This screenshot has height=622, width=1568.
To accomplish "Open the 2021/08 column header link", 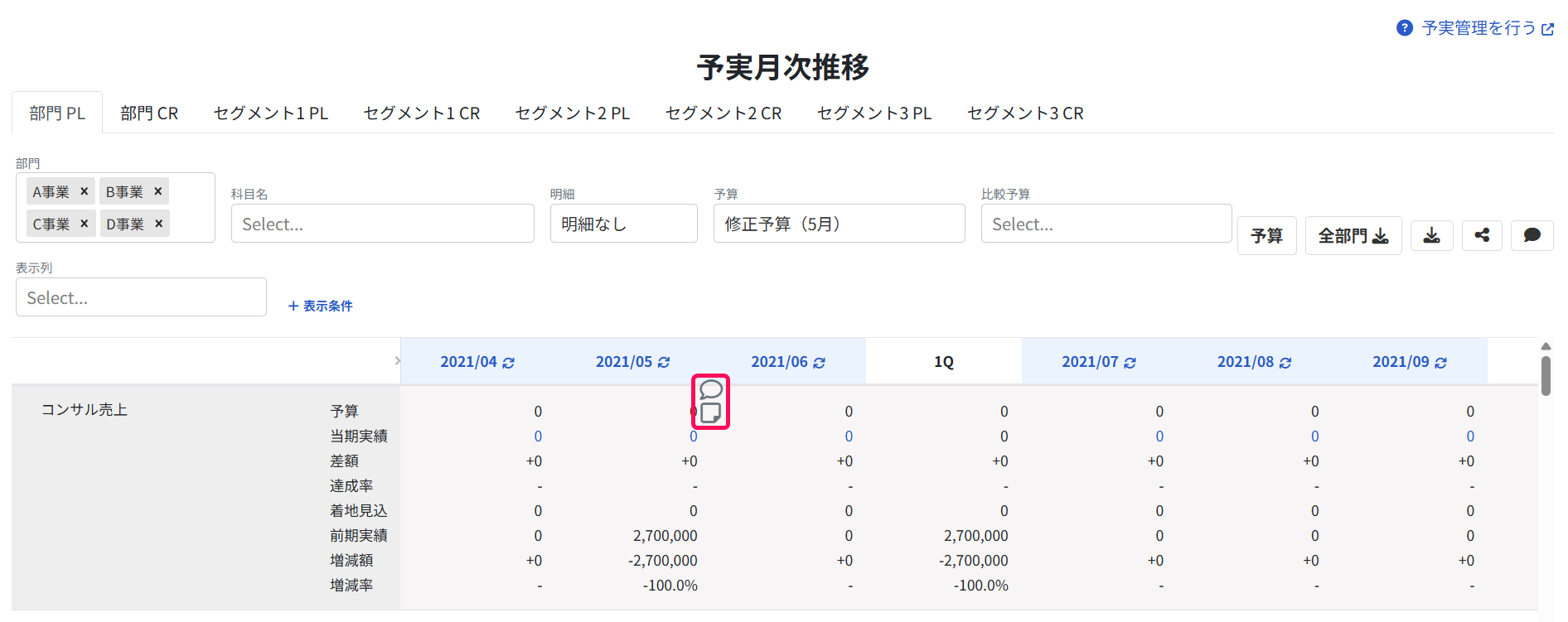I will 1246,362.
